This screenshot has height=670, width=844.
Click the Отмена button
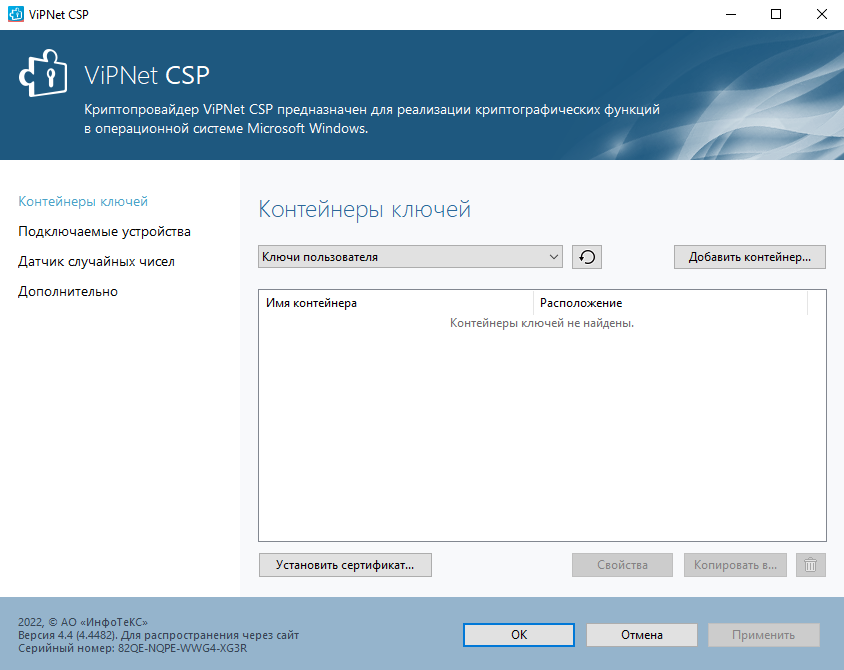point(642,635)
